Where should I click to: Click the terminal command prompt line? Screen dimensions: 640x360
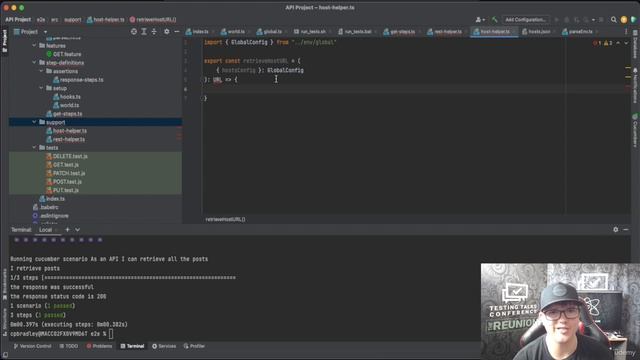click(61, 334)
